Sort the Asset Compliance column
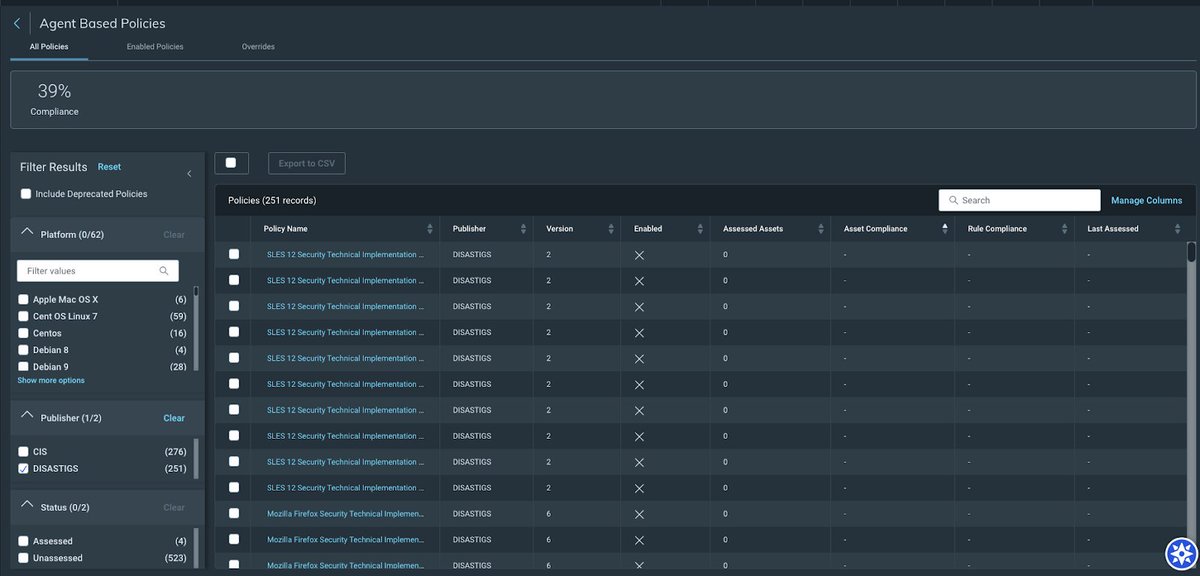The image size is (1200, 576). tap(943, 228)
